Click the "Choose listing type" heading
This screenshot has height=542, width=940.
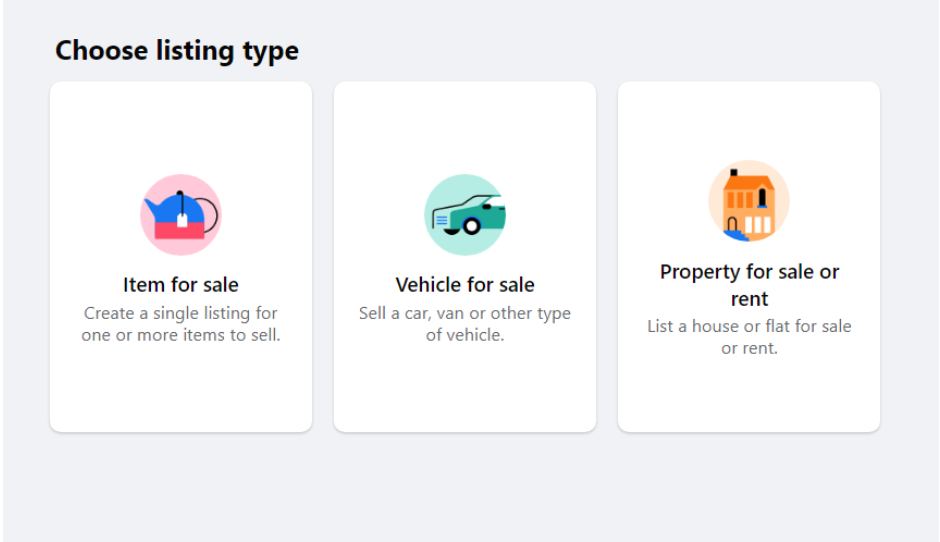[x=177, y=51]
